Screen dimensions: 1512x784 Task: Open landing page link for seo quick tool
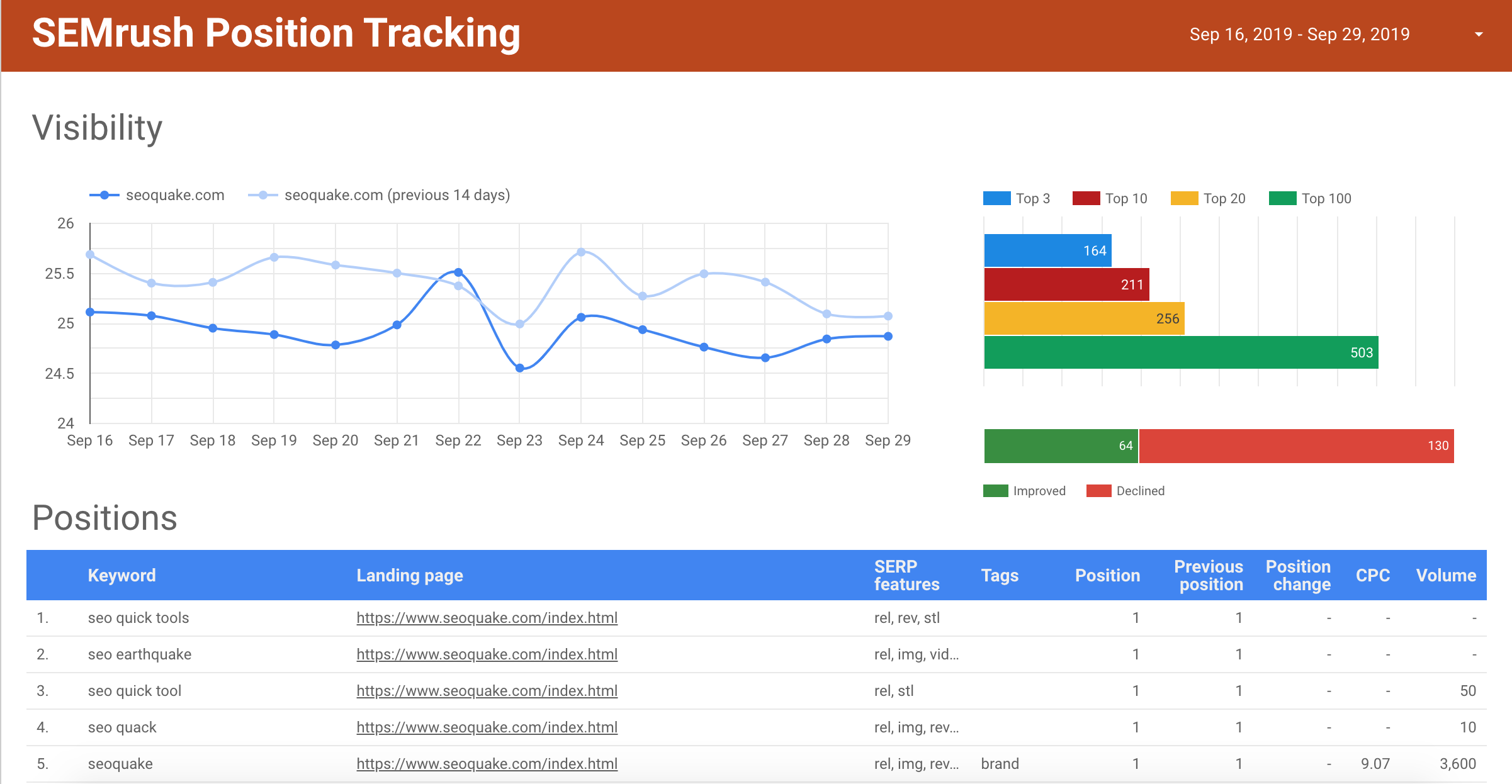click(487, 691)
